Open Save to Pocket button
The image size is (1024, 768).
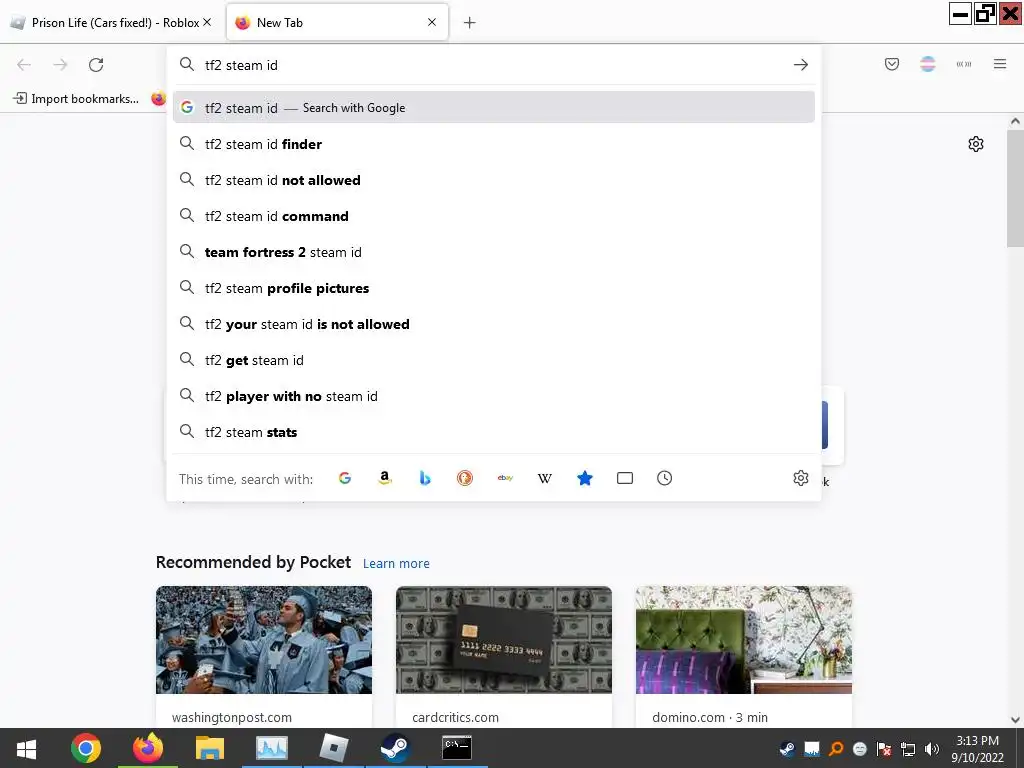click(891, 64)
